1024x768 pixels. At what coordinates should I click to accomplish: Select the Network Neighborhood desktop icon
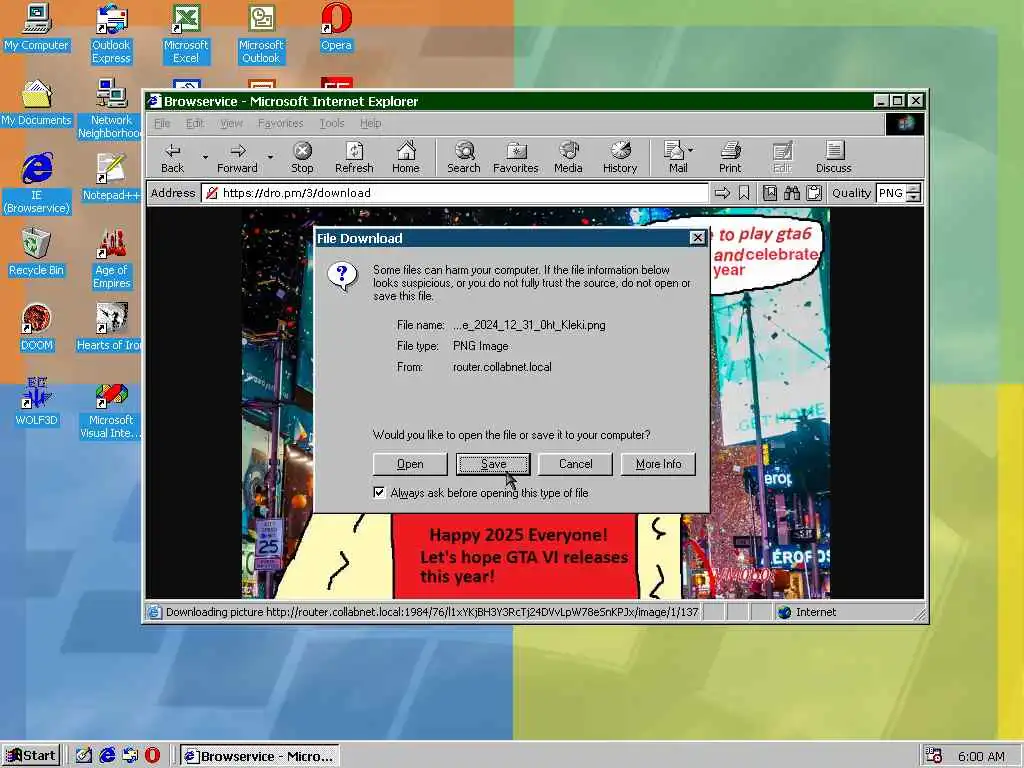(x=110, y=109)
